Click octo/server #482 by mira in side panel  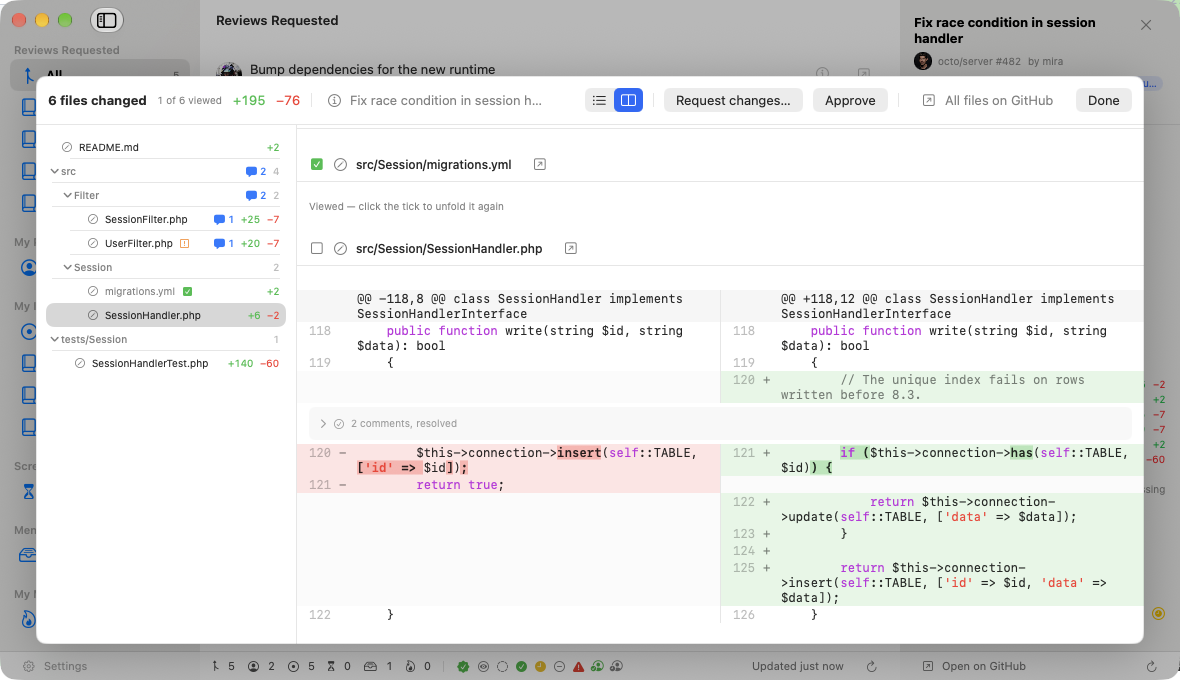1000,62
